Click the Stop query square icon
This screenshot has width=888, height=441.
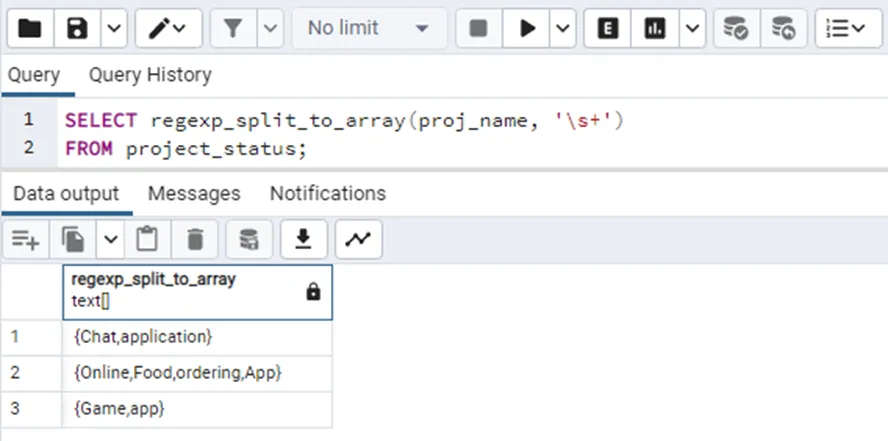coord(479,29)
